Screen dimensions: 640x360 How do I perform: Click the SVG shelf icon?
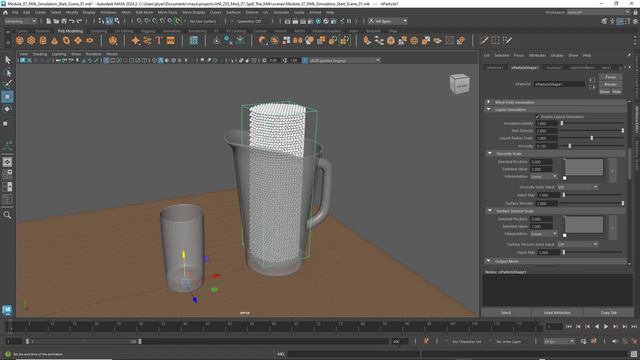pos(171,40)
